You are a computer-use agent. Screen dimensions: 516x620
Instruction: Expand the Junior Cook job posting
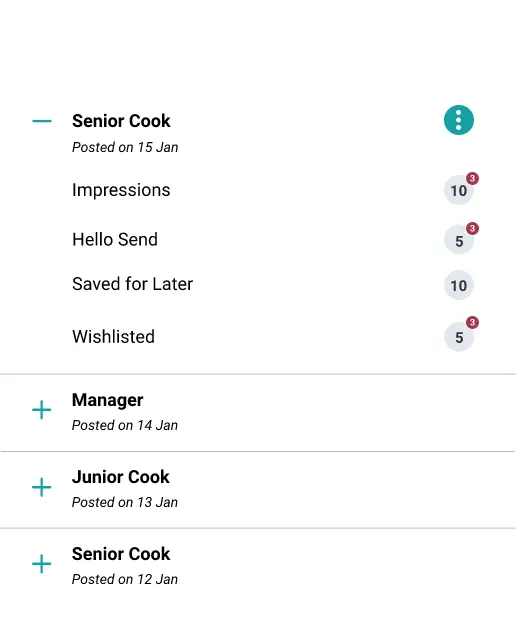42,487
